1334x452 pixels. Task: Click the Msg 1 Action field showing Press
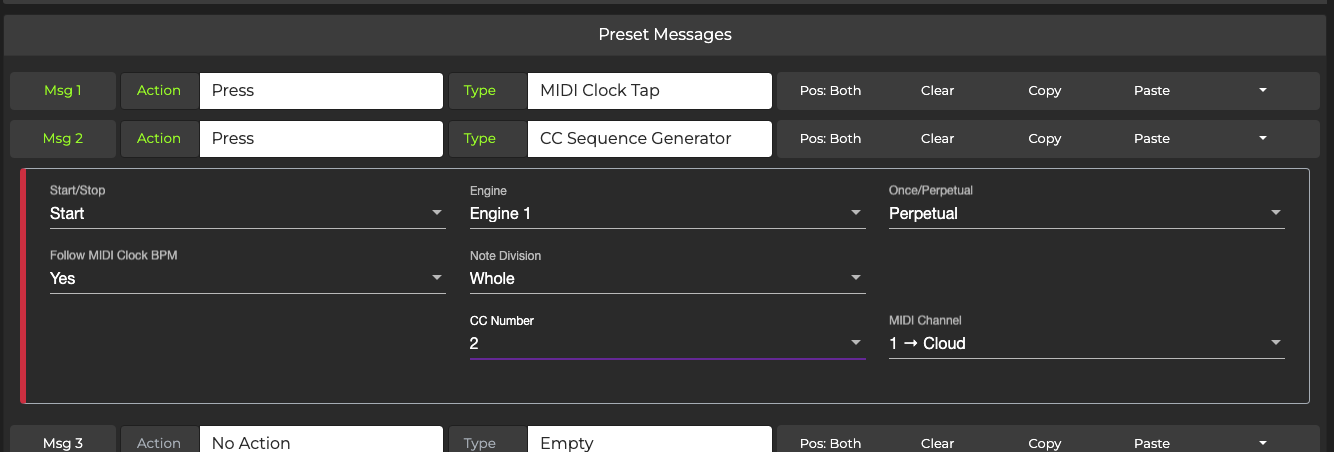pyautogui.click(x=320, y=90)
